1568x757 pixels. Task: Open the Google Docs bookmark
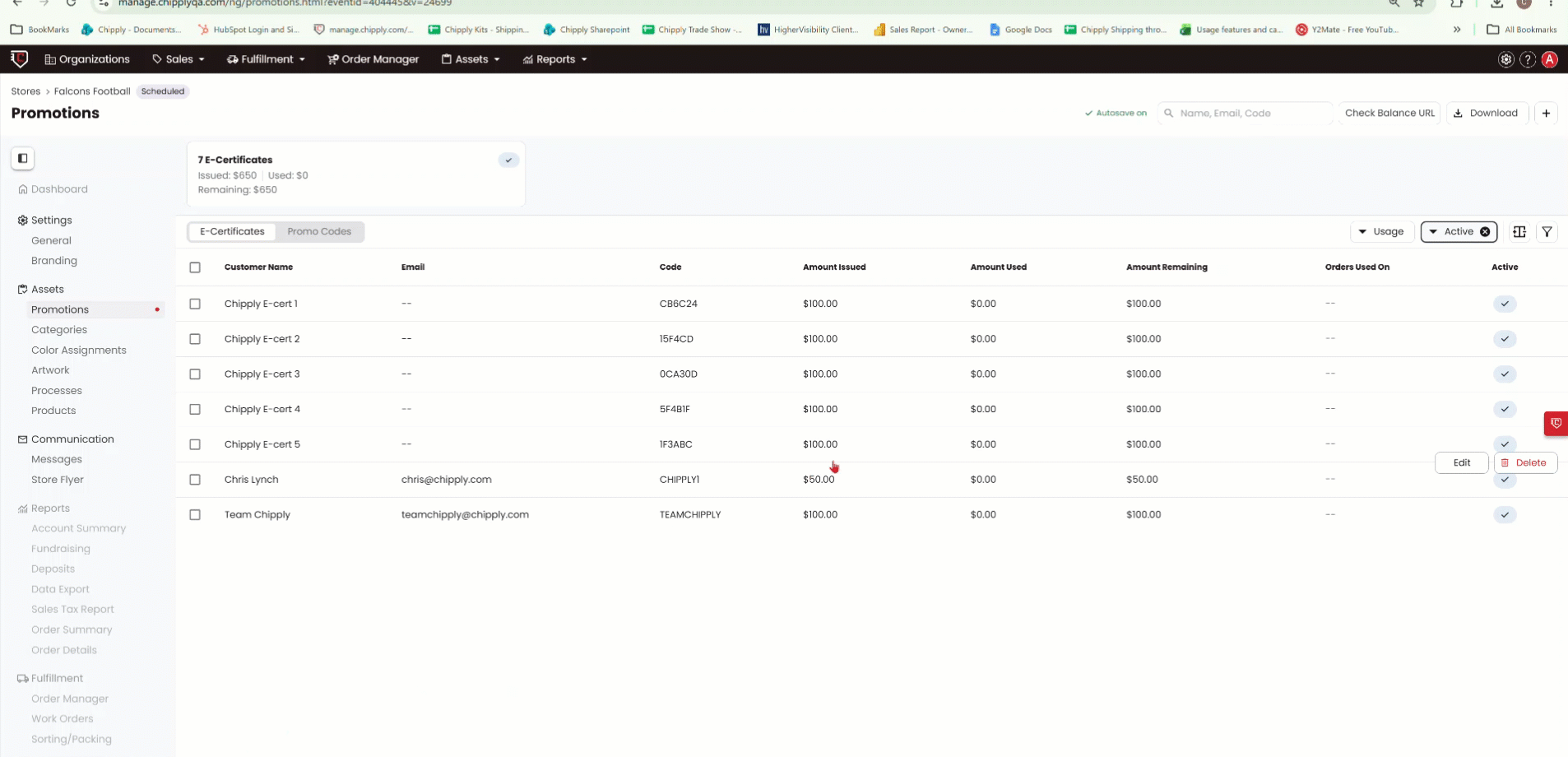pos(1021,30)
